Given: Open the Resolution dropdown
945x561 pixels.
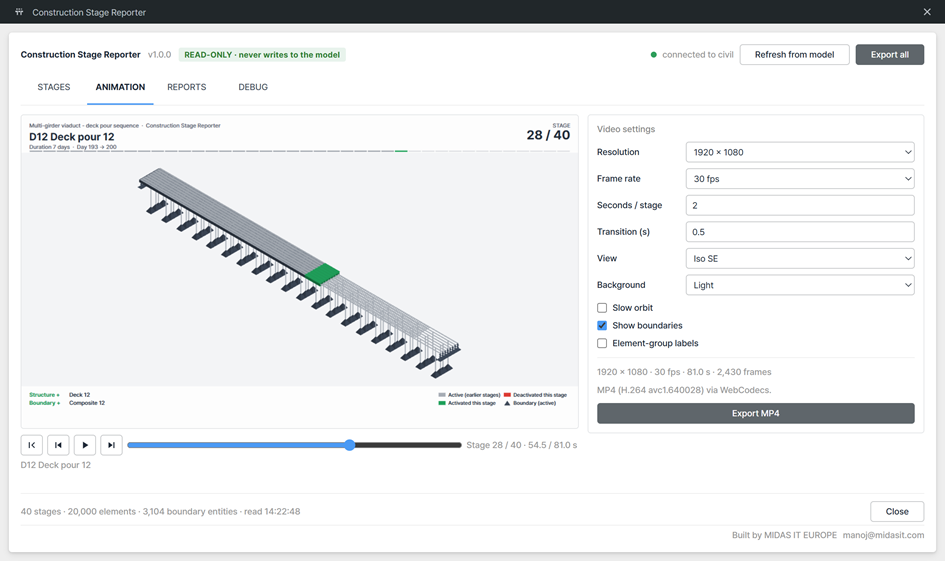Looking at the screenshot, I should (800, 152).
